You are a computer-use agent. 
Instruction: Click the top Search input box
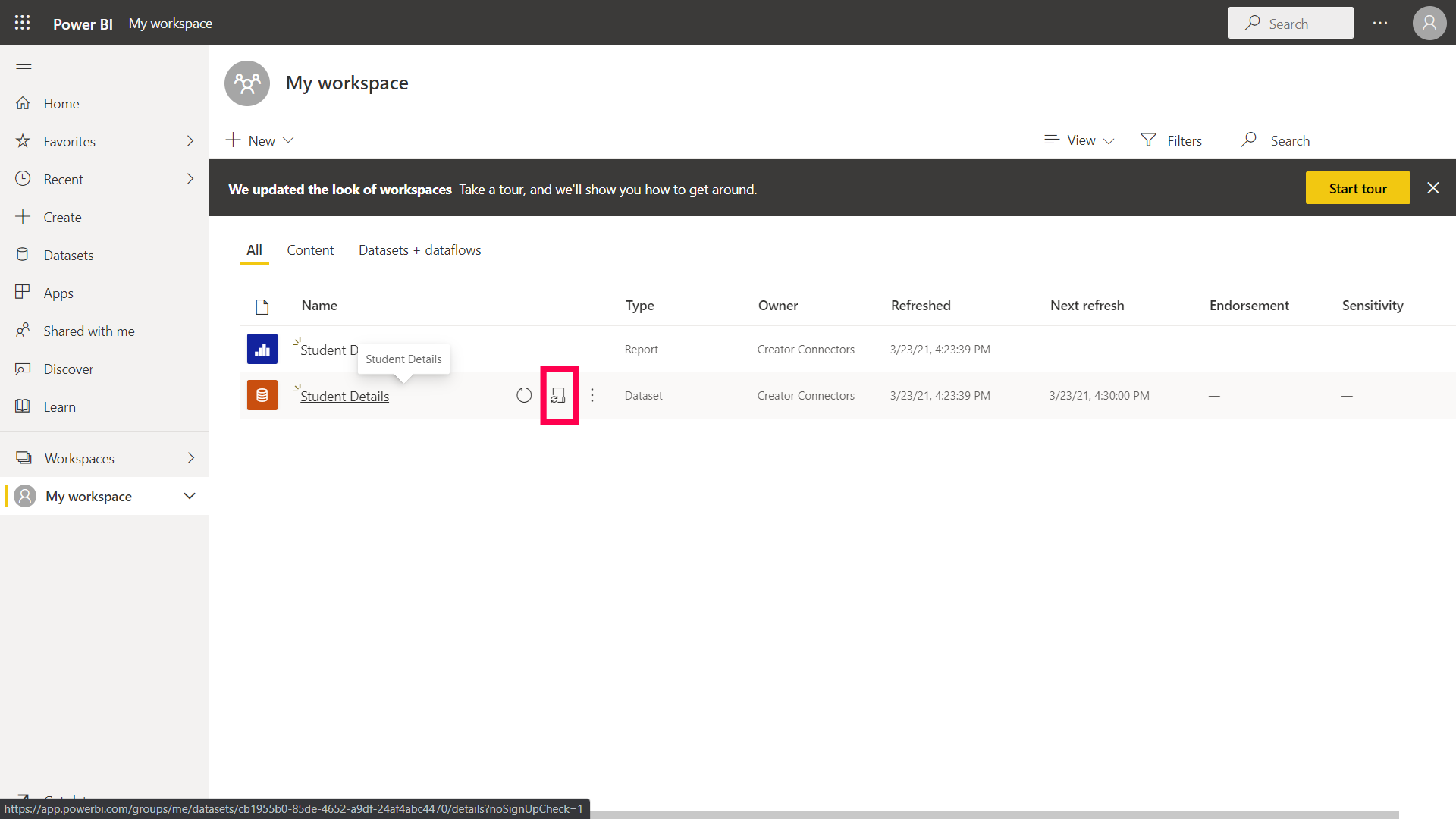point(1291,24)
